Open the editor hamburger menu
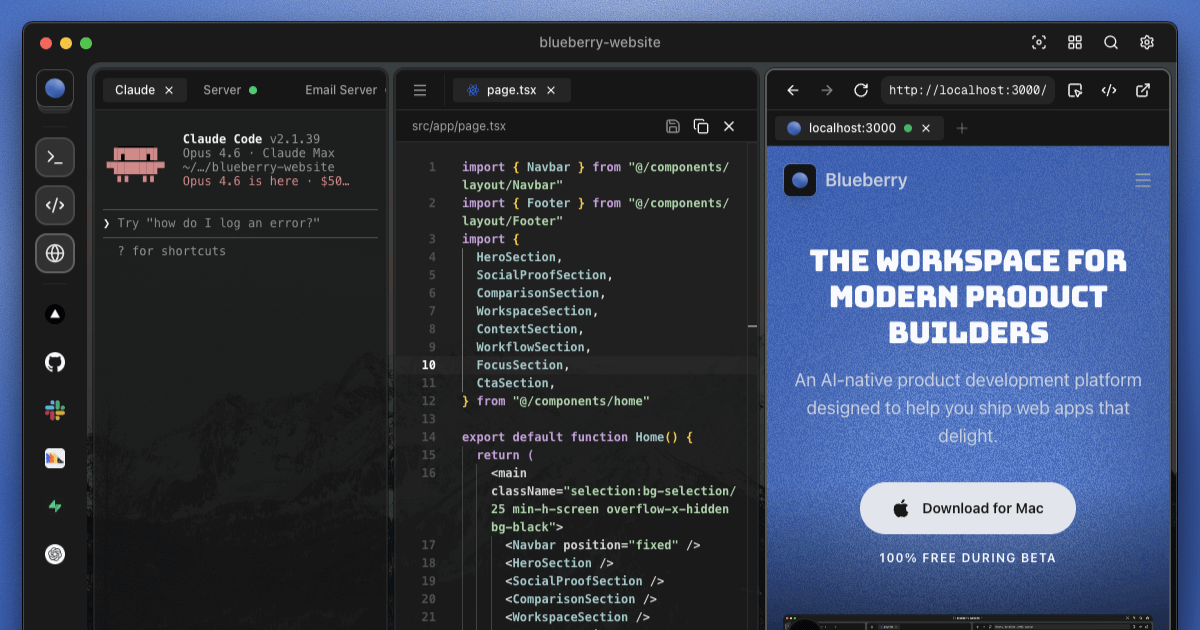Screen dimensions: 1200x630 [419, 89]
